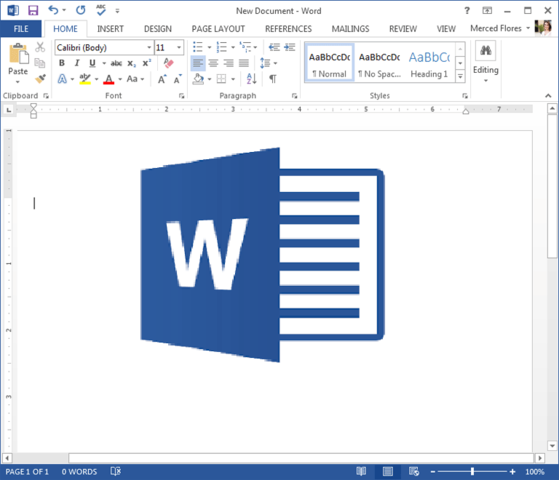Screen dimensions: 559x480
Task: Run spelling and grammar check icon
Action: (x=101, y=10)
